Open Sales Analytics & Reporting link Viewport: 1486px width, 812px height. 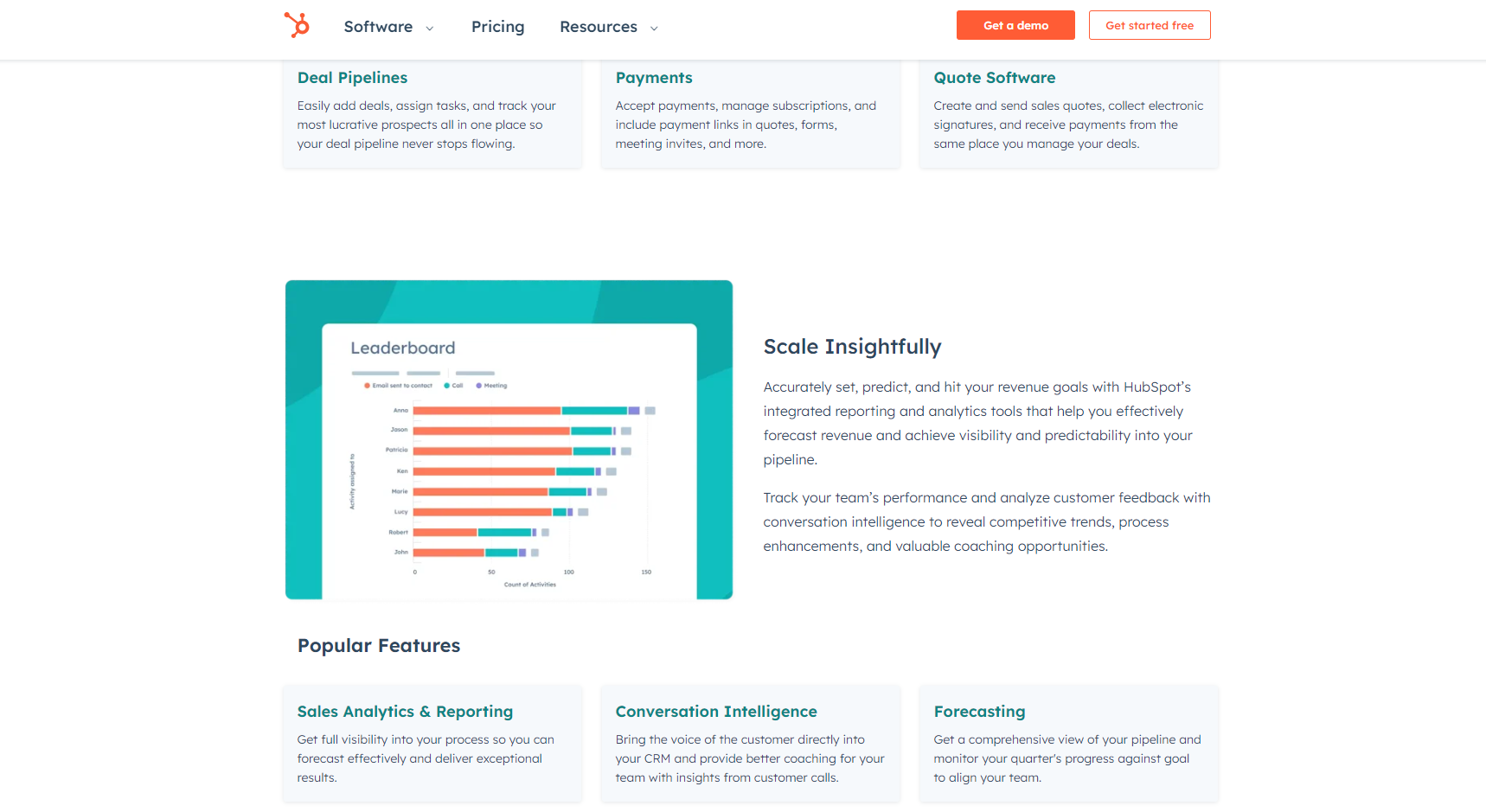tap(405, 712)
